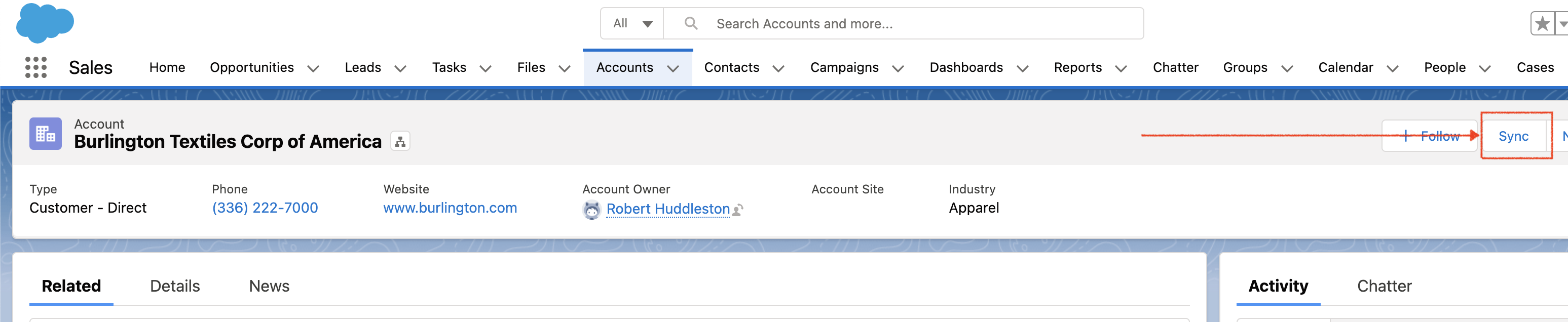Open the www.burlington.com website link

click(x=450, y=208)
